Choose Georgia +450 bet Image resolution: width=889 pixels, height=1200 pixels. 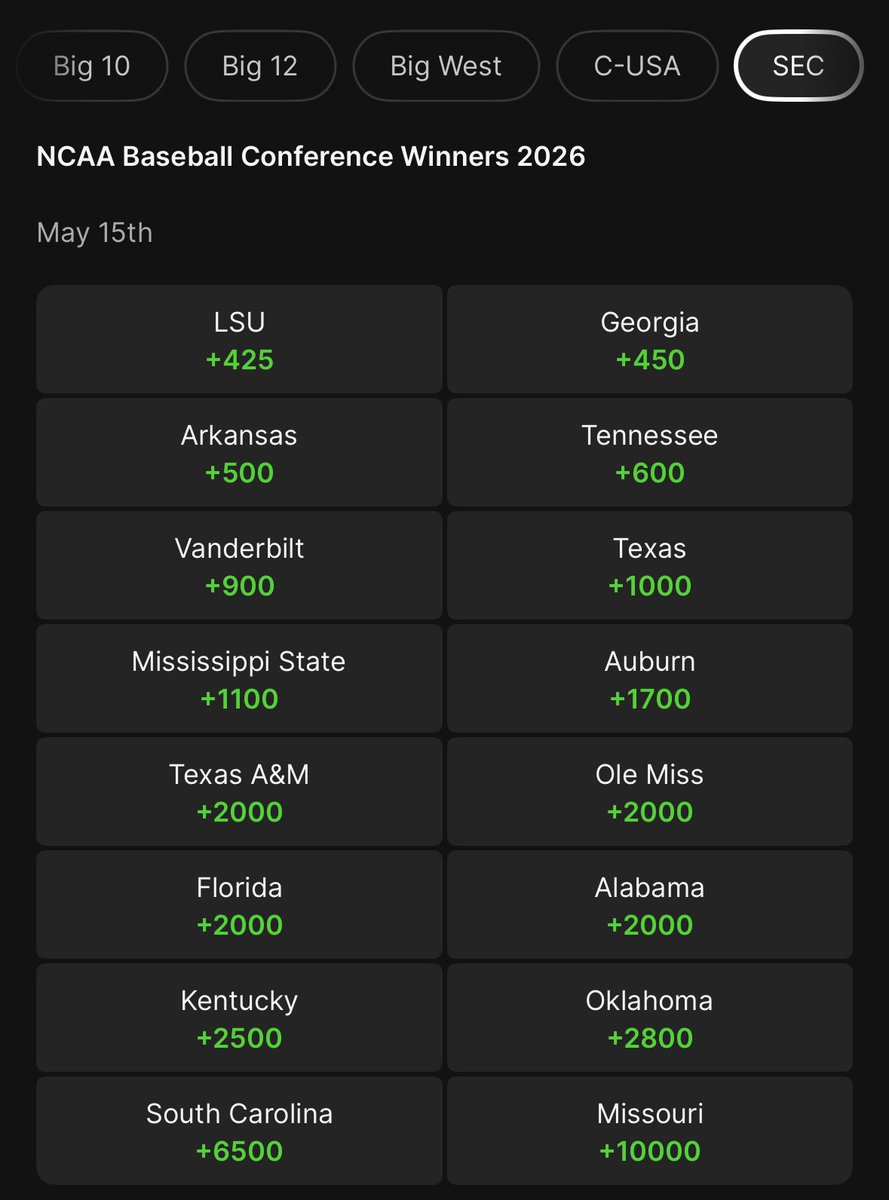(x=650, y=340)
